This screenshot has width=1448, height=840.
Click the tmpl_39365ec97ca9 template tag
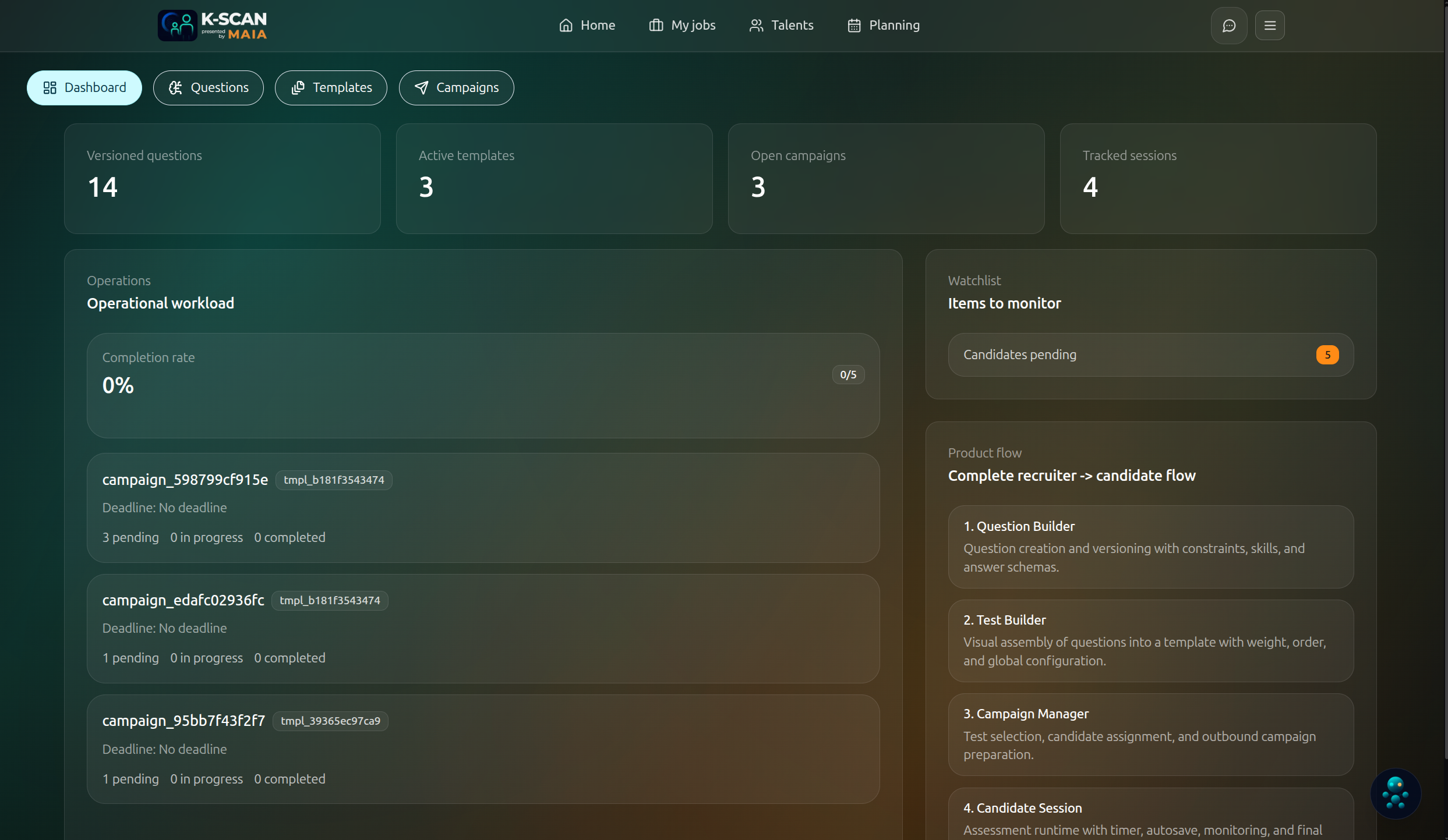(330, 721)
